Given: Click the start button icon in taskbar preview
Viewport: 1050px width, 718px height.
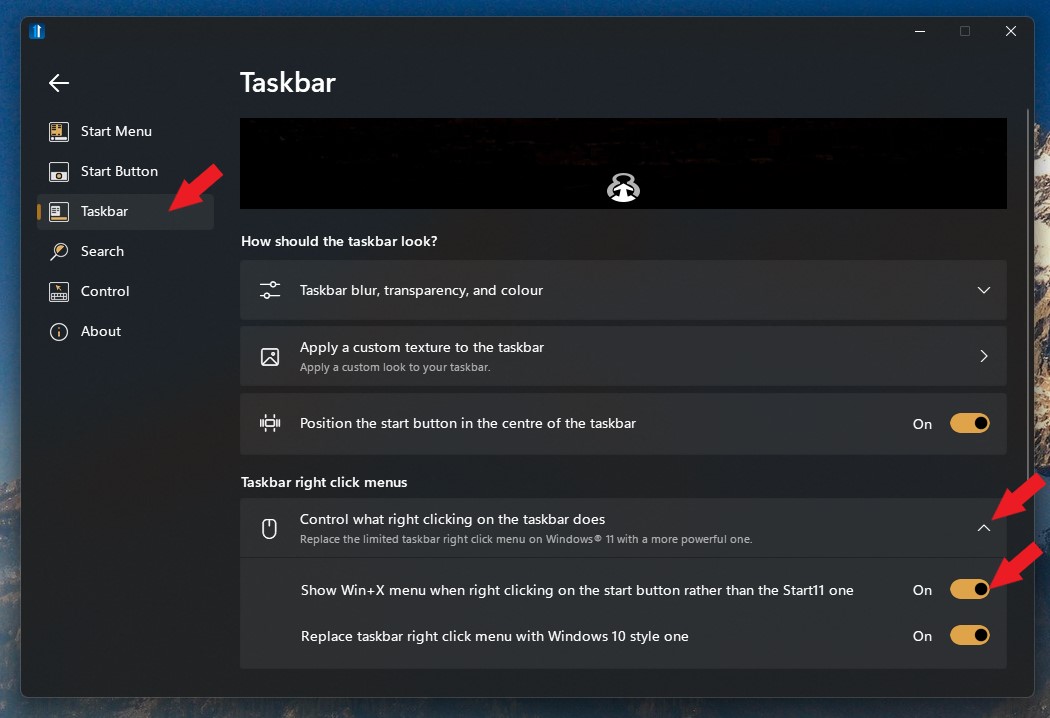Looking at the screenshot, I should click(x=623, y=188).
